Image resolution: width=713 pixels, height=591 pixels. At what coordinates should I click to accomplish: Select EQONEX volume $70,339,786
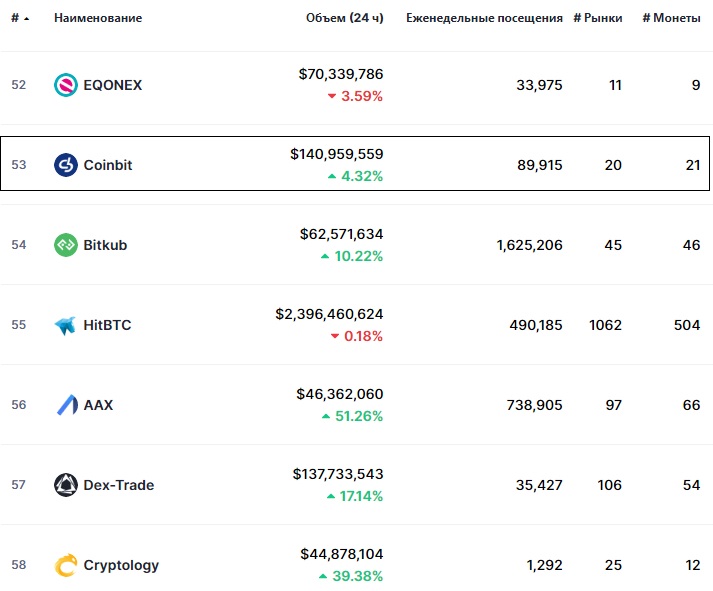point(341,74)
